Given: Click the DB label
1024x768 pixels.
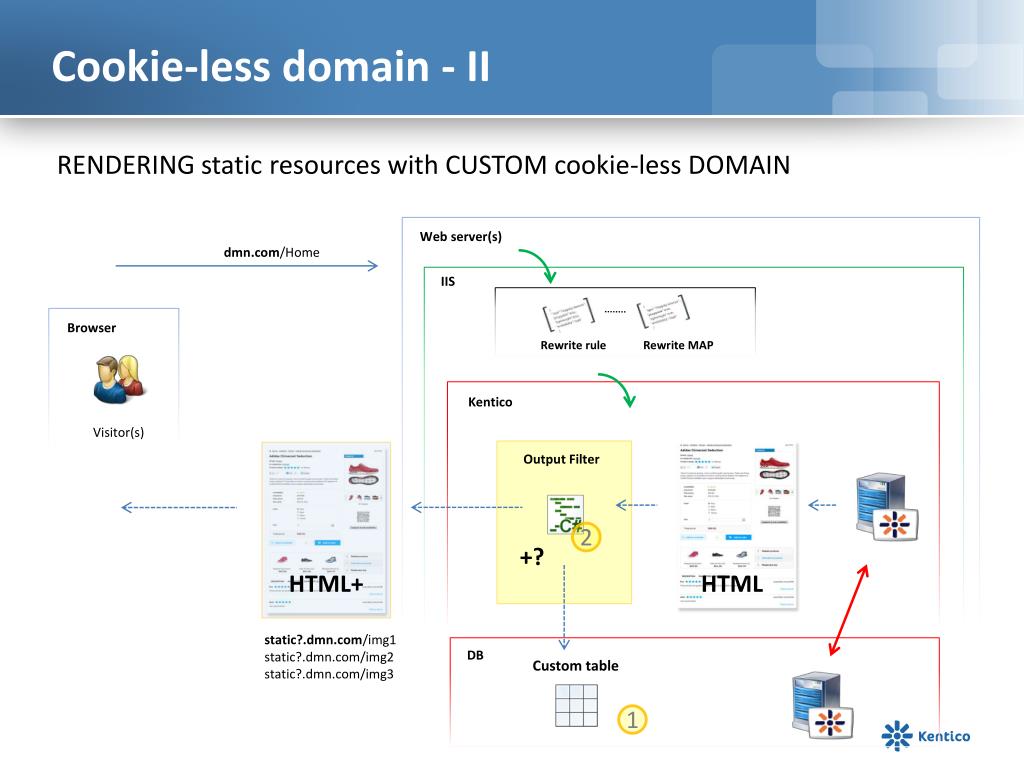Looking at the screenshot, I should [475, 655].
